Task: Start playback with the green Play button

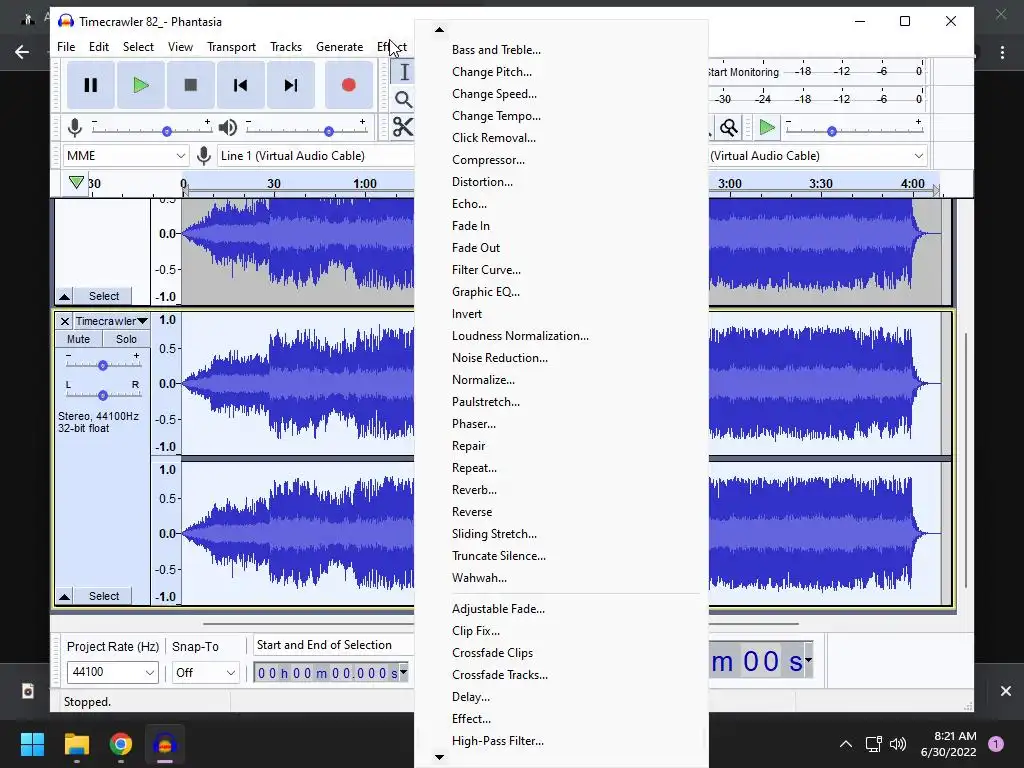Action: point(140,85)
